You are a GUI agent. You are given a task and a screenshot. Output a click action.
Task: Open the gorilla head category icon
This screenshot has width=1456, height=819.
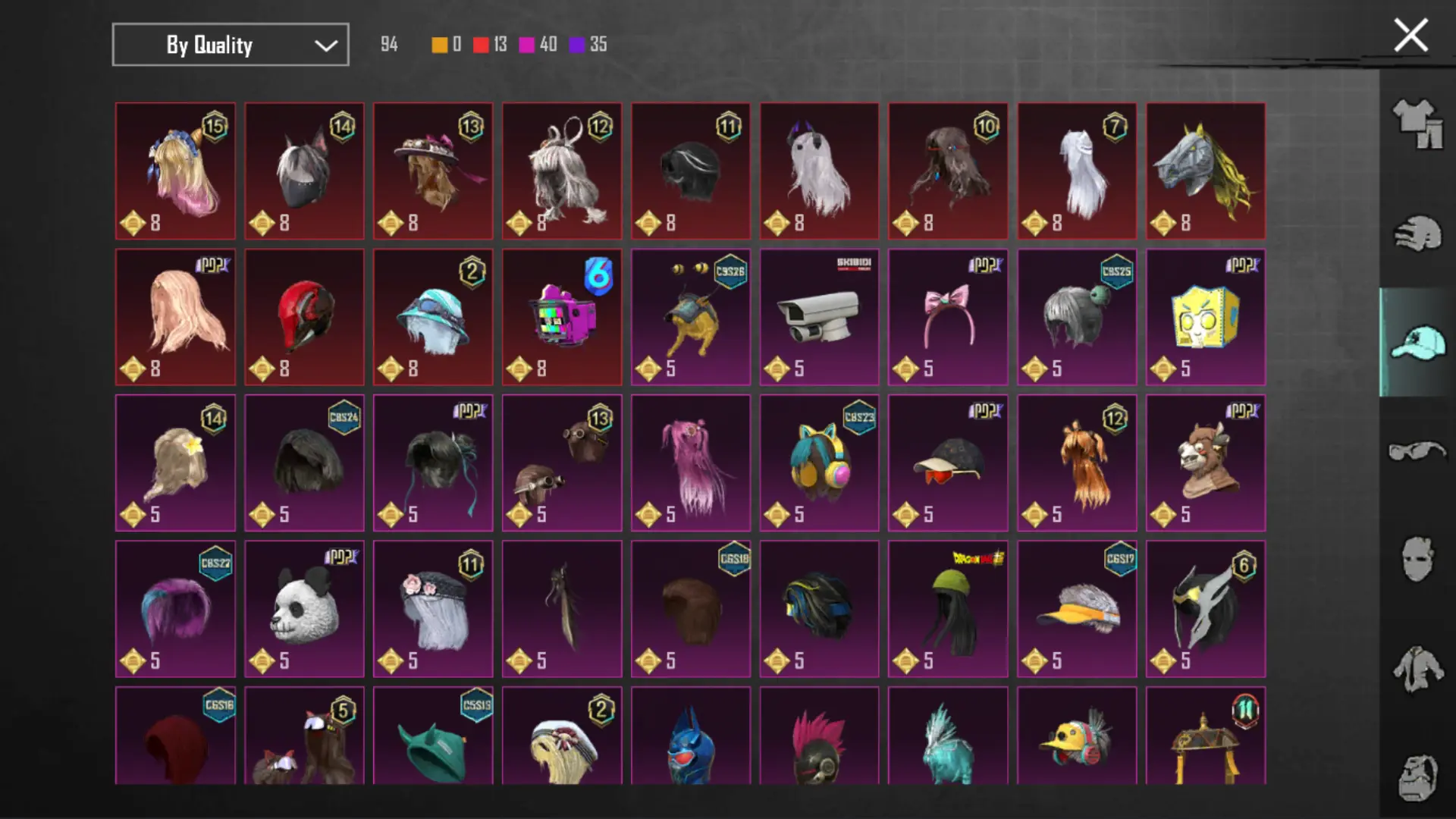click(x=1417, y=777)
